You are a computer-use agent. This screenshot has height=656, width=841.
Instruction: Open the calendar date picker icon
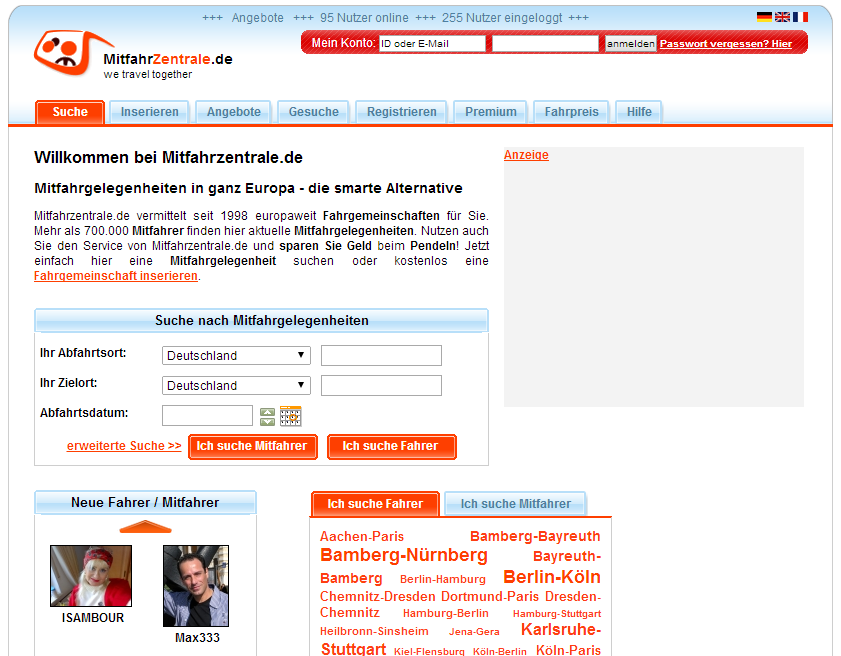(x=291, y=416)
